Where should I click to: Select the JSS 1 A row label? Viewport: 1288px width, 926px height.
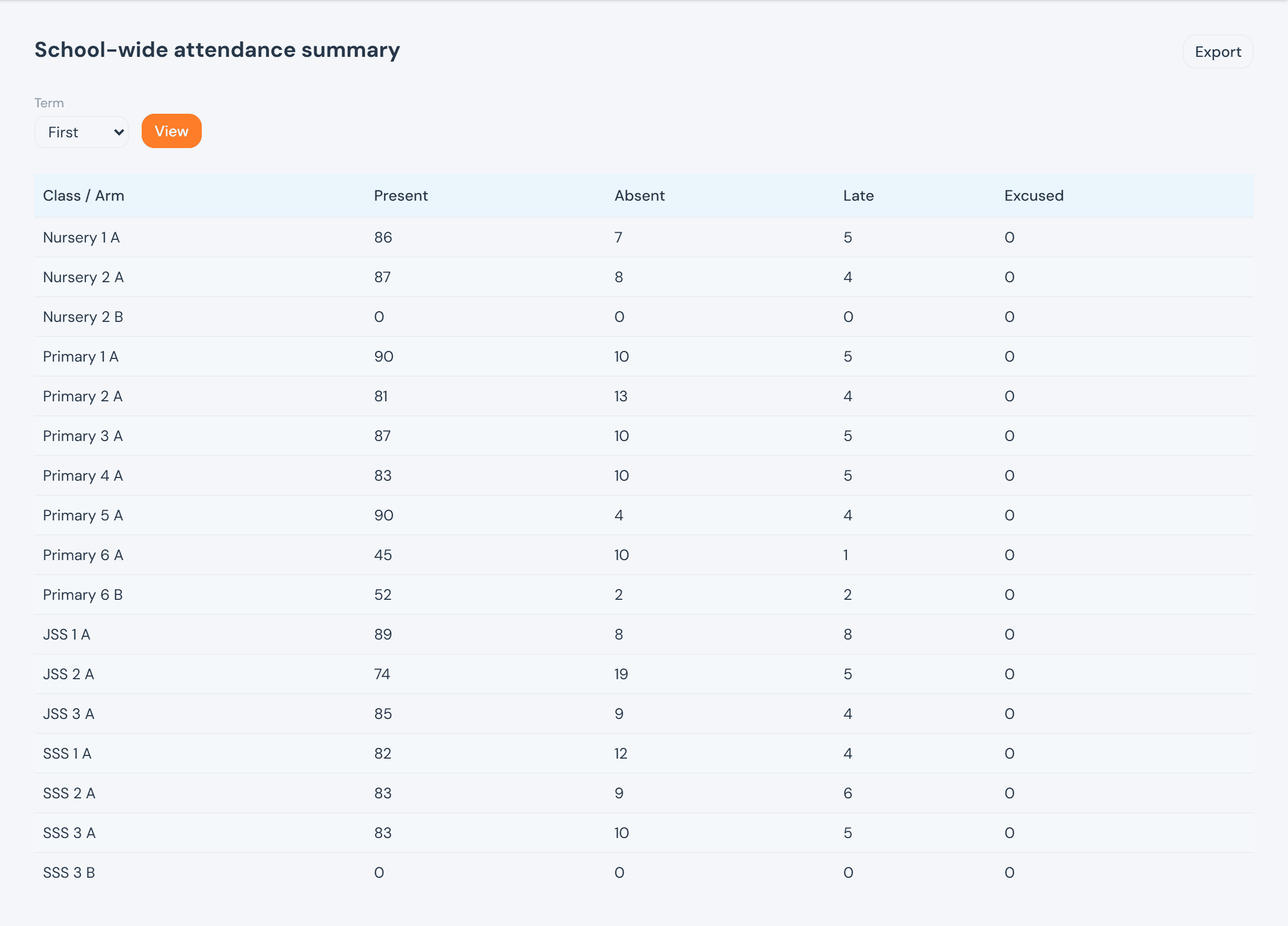point(67,635)
